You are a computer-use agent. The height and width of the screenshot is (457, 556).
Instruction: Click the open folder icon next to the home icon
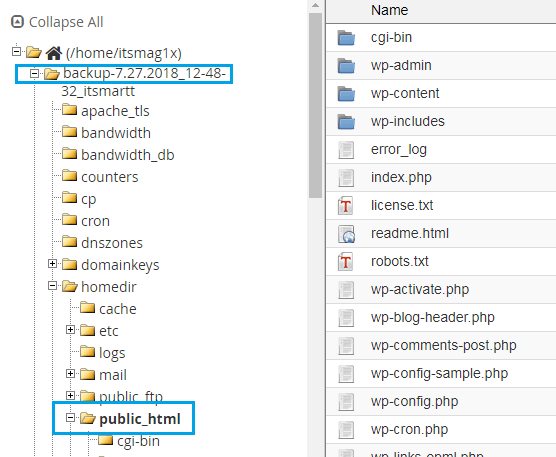[x=34, y=52]
